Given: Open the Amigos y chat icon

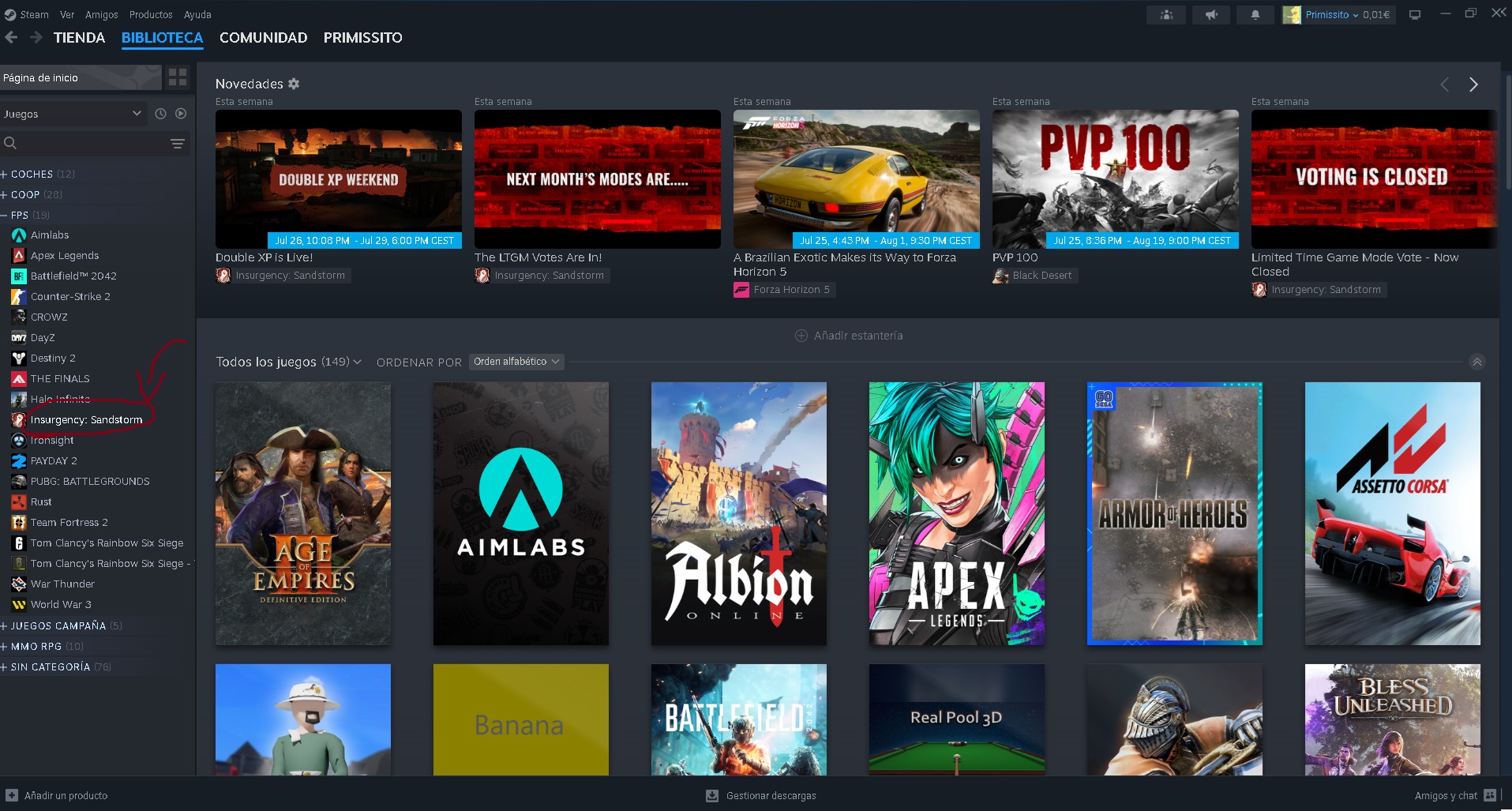Looking at the screenshot, I should coord(1490,795).
